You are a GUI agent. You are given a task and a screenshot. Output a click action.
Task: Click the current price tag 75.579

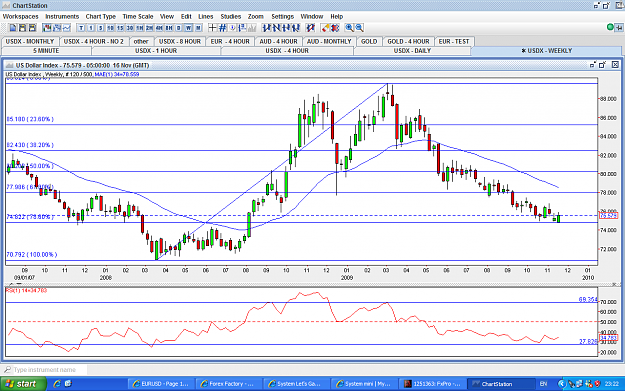[608, 216]
